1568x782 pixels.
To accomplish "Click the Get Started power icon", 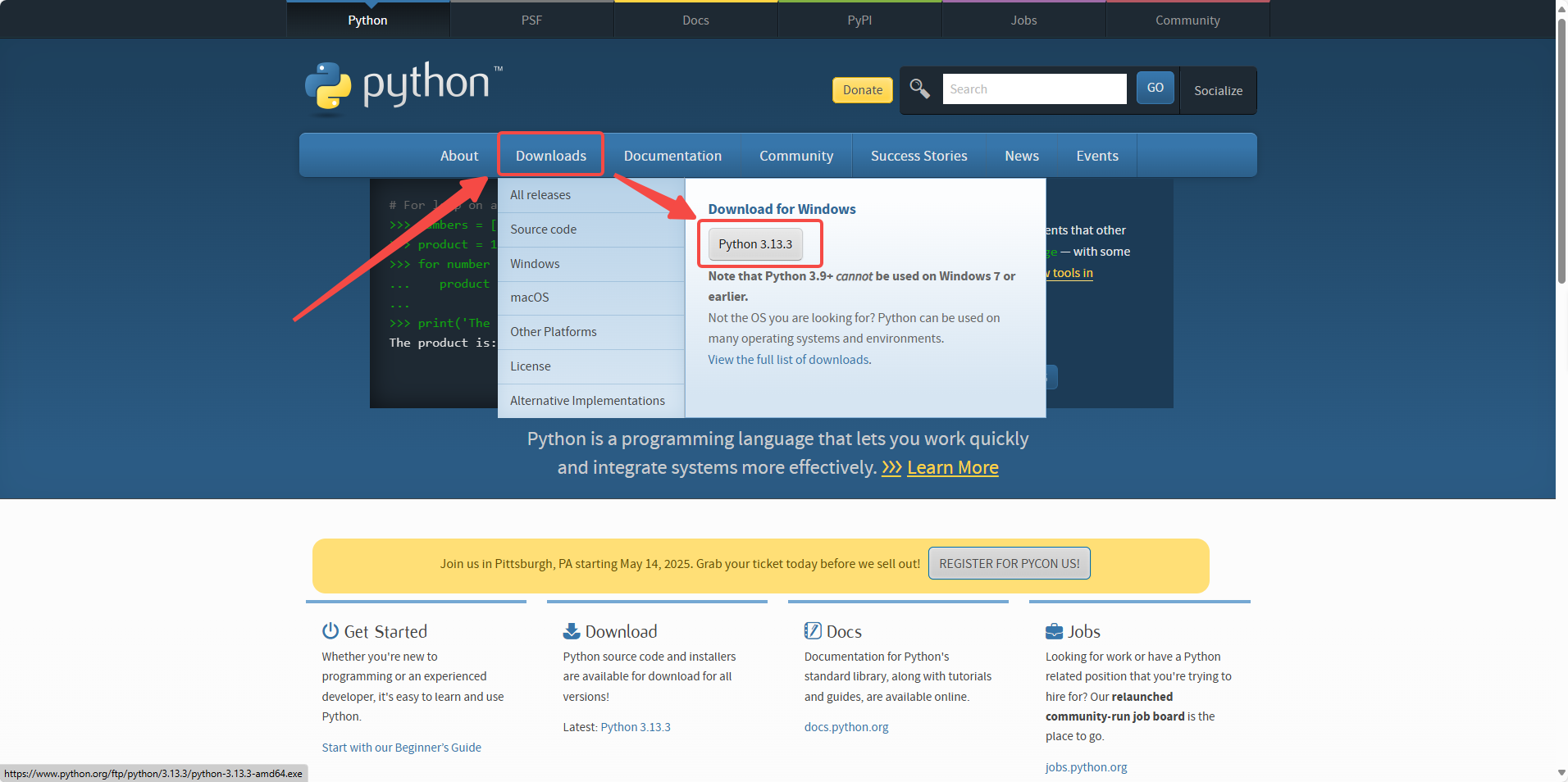I will pyautogui.click(x=330, y=630).
